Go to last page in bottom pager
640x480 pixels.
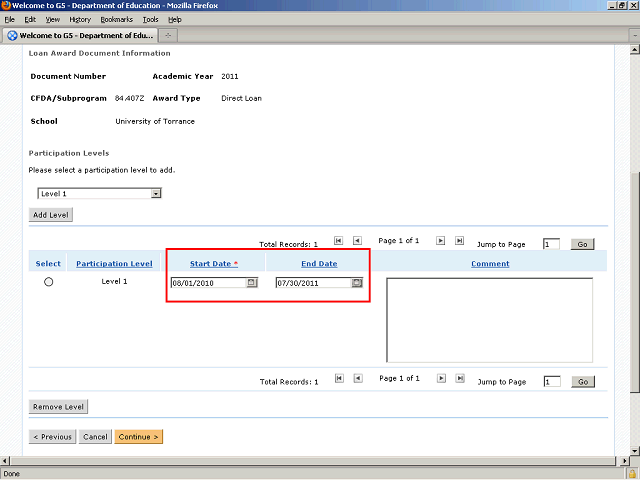[460, 378]
